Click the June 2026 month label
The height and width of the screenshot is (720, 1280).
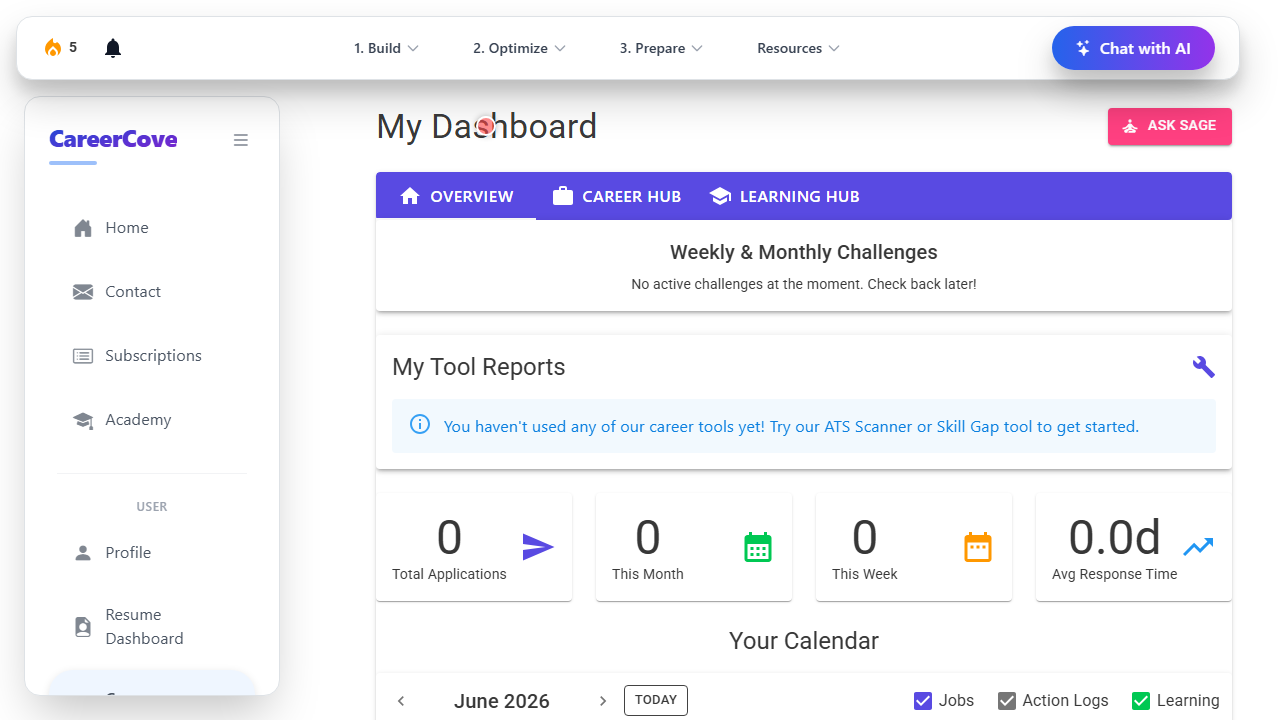tap(502, 701)
